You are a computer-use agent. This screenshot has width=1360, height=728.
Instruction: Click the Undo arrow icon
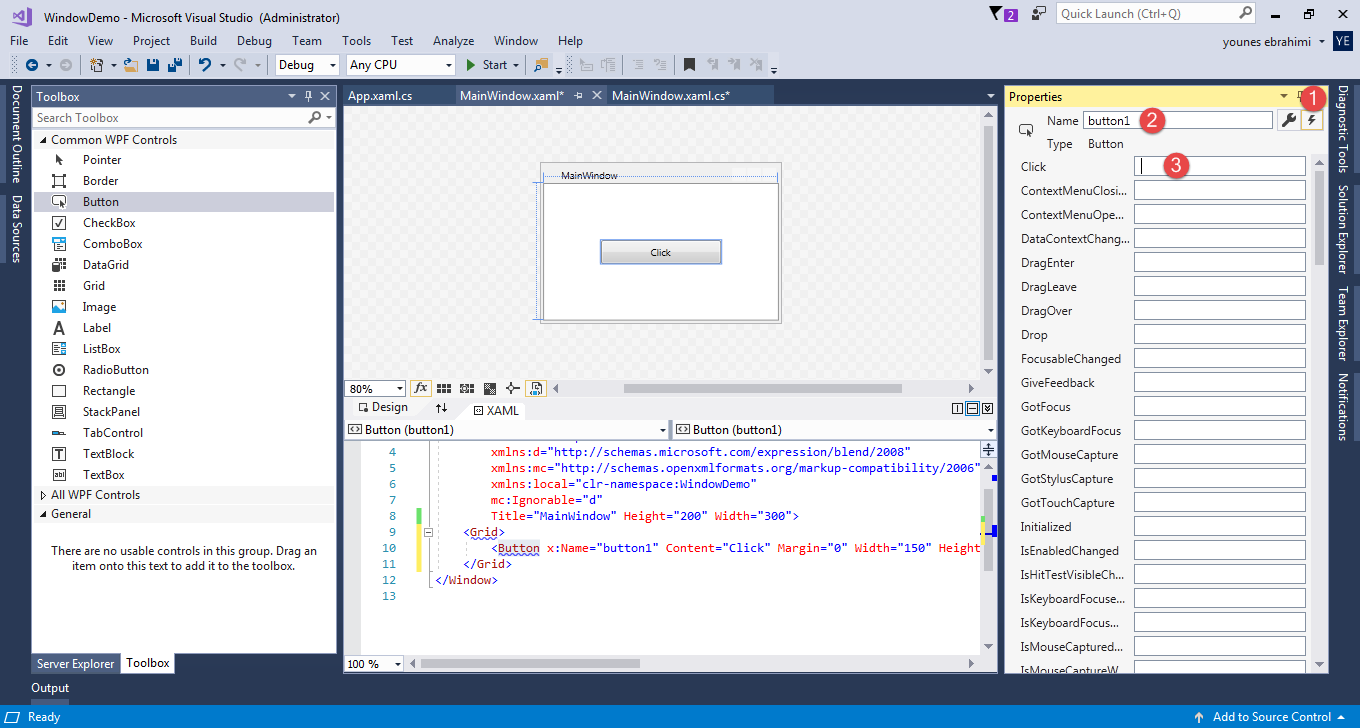(204, 65)
